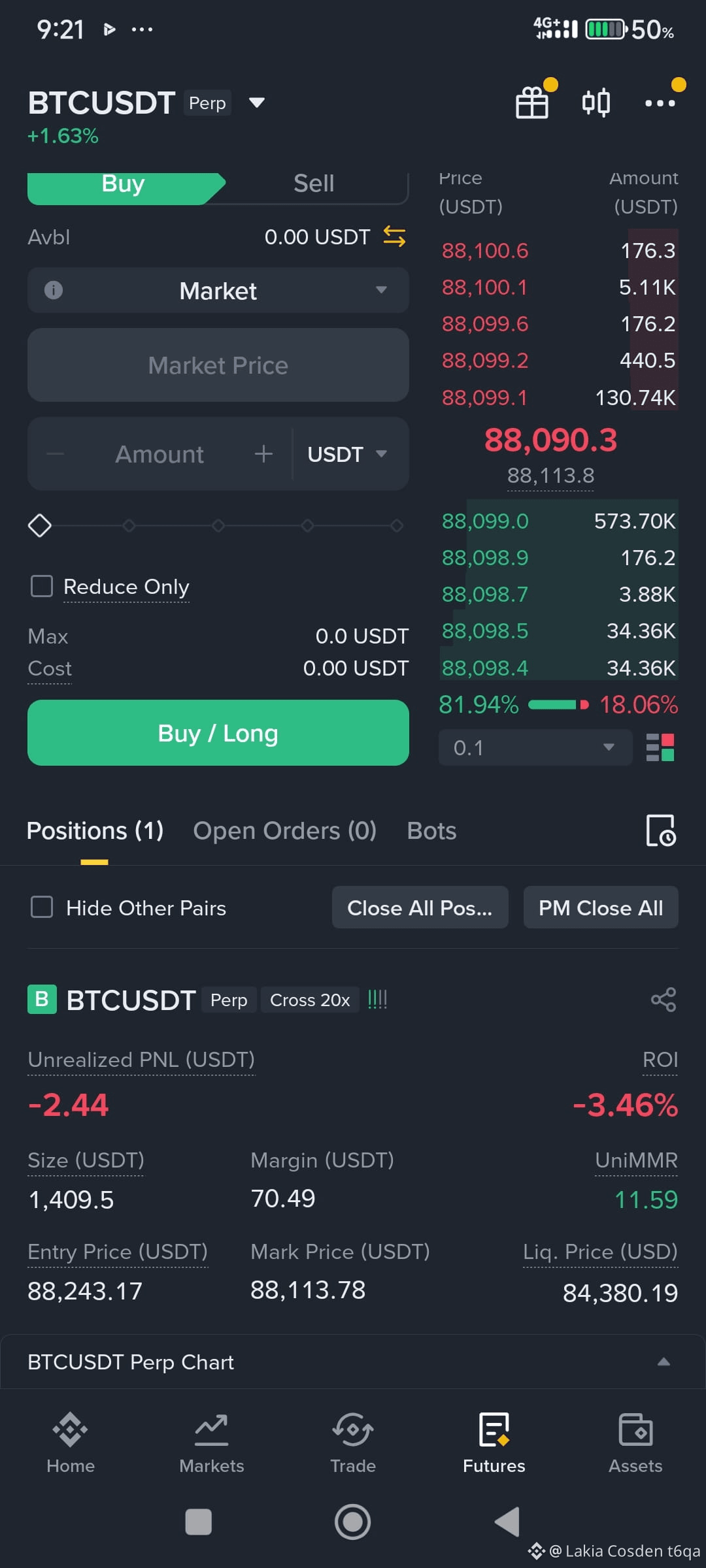Screen dimensions: 706x1568
Task: Switch to the Open Orders tab
Action: click(x=285, y=831)
